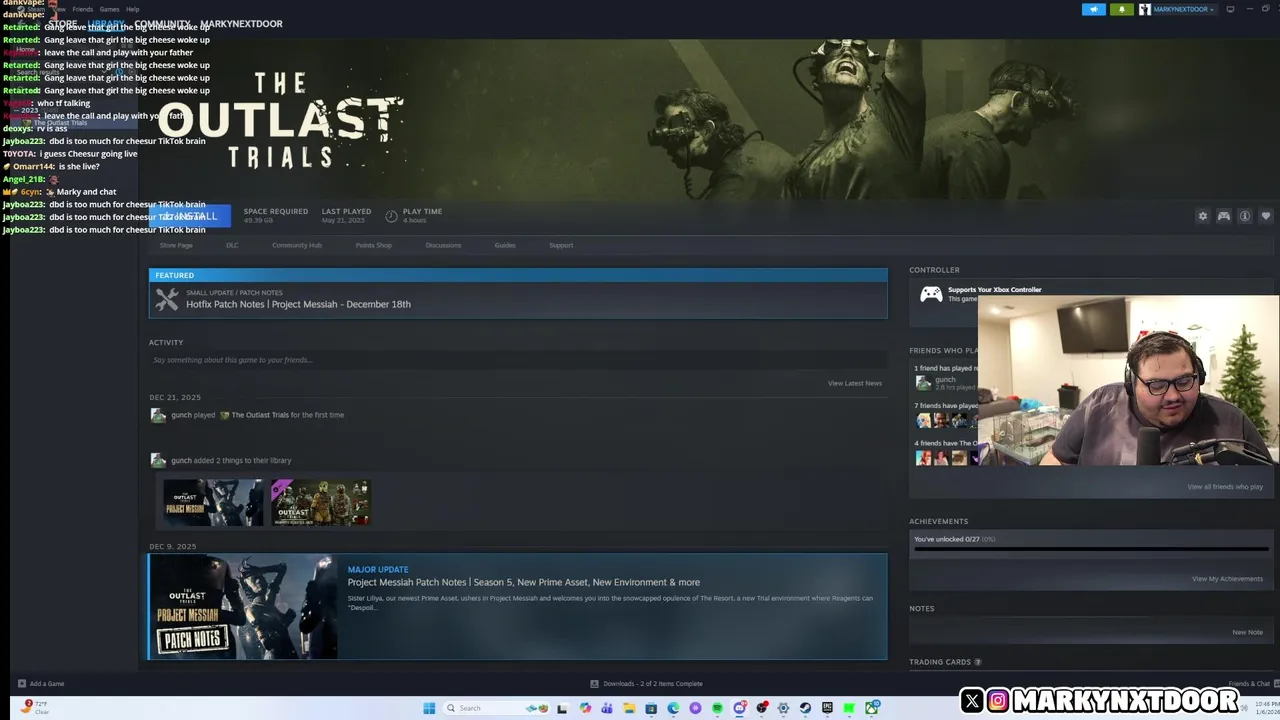1280x720 pixels.
Task: Open green notifications bell
Action: (1121, 9)
